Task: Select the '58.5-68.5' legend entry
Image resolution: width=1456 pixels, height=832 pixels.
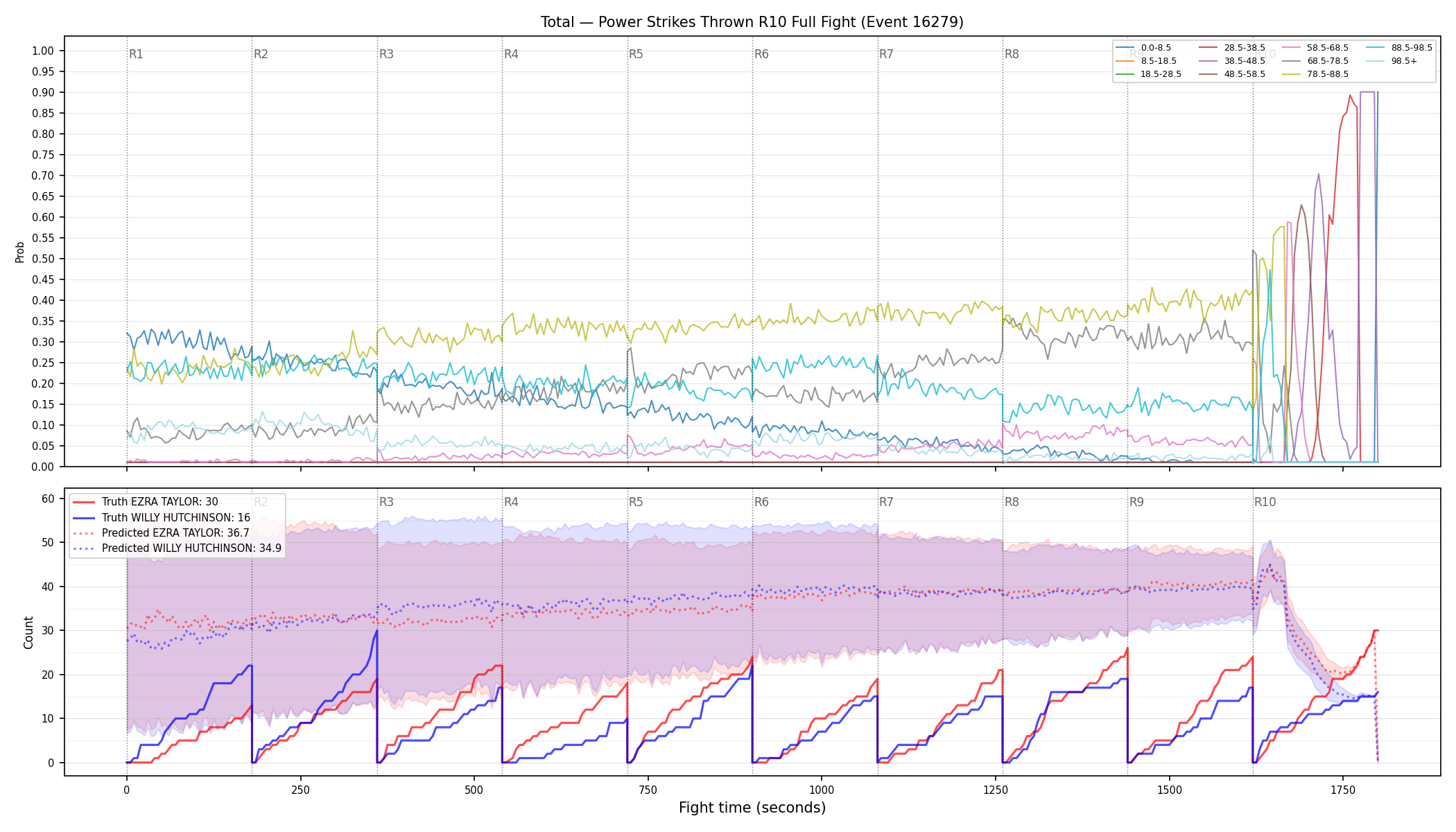Action: tap(1315, 48)
